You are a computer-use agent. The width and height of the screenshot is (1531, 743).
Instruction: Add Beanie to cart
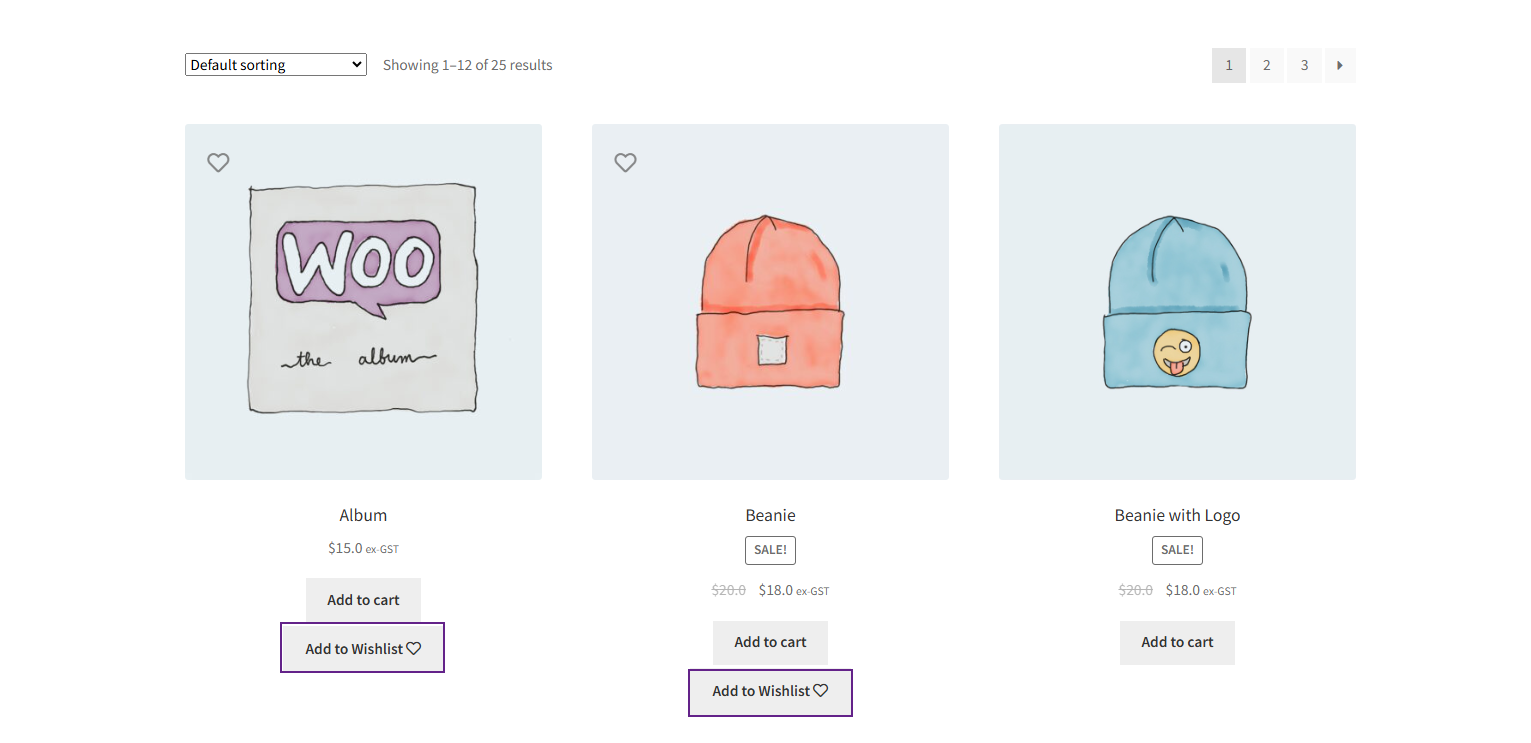[x=770, y=642]
